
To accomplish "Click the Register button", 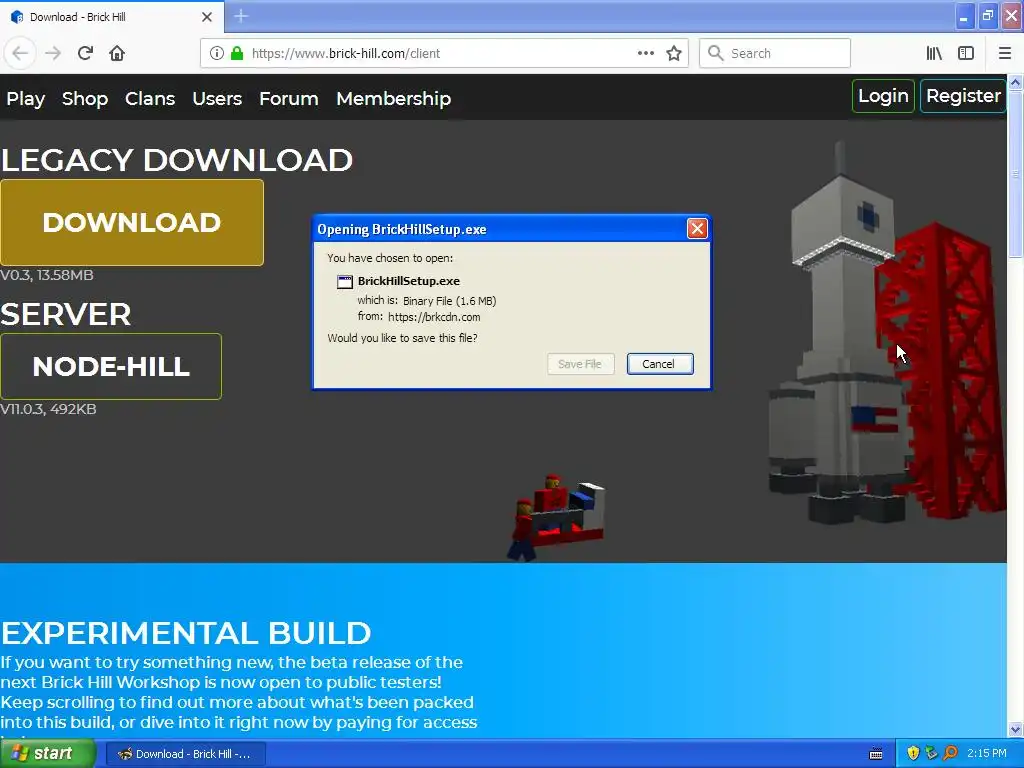I will click(x=963, y=96).
